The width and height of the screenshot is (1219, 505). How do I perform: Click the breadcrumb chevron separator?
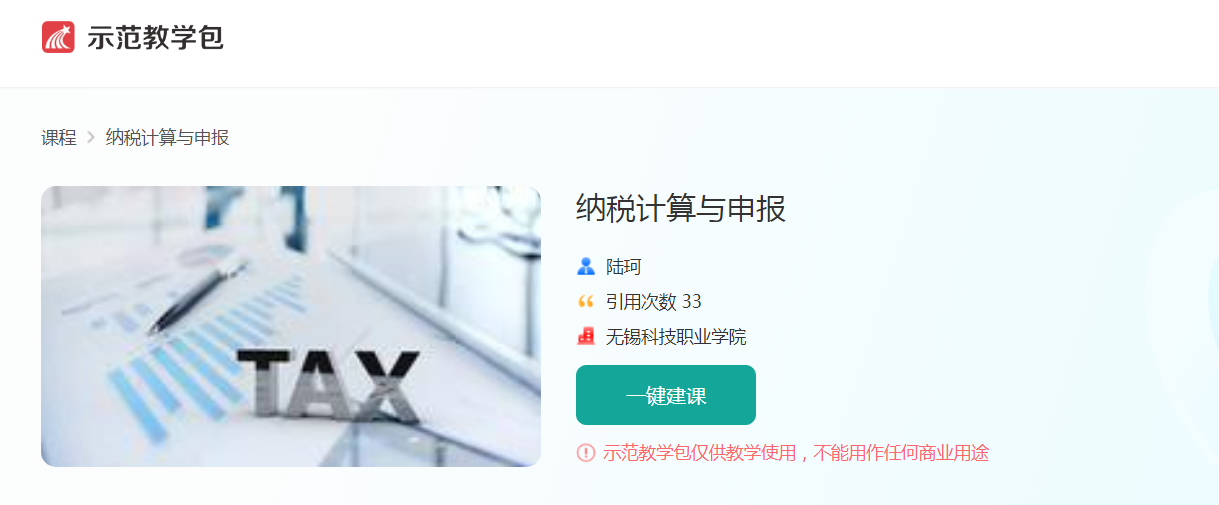pos(91,138)
